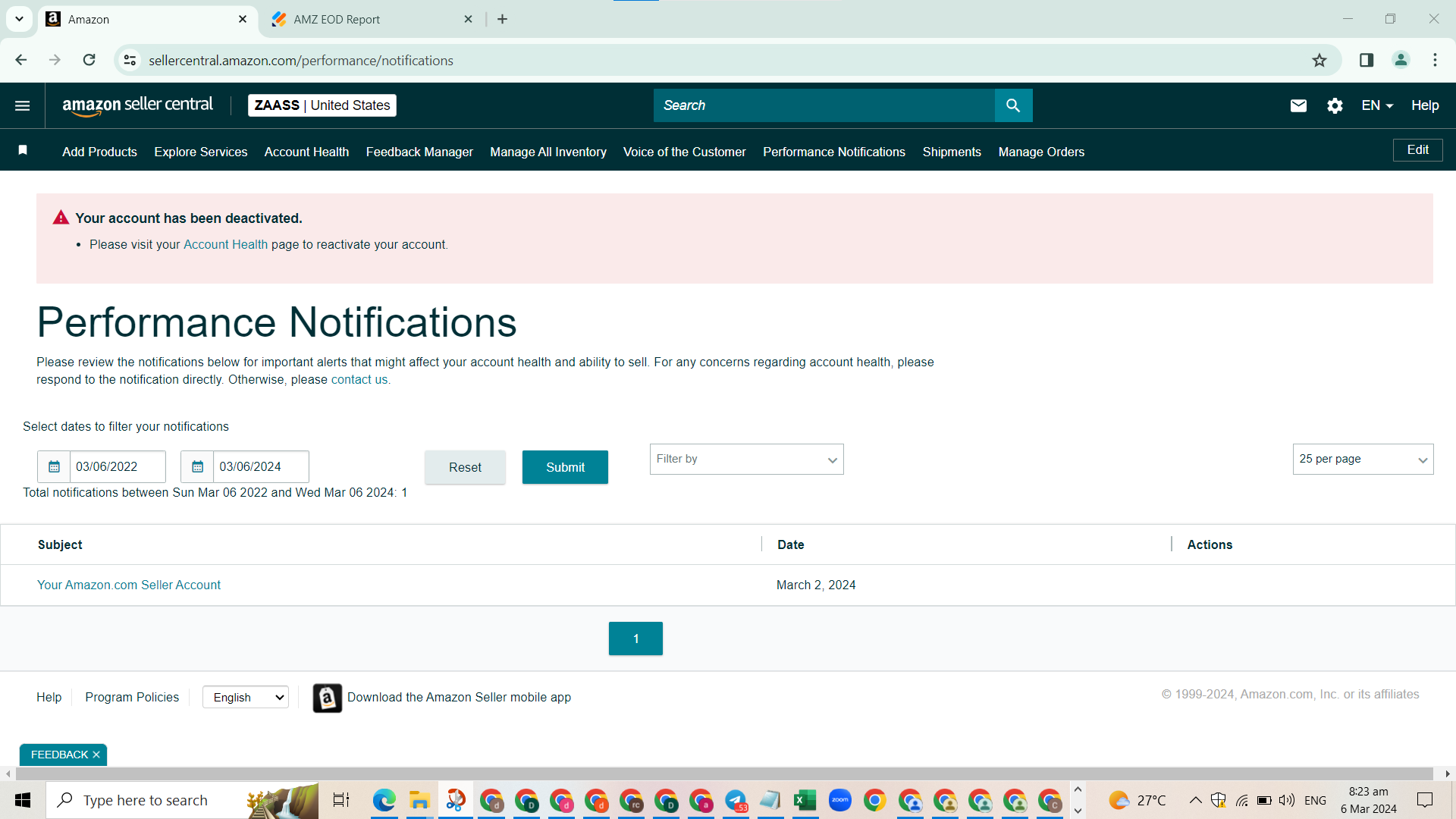The width and height of the screenshot is (1456, 819).
Task: Open the Chrome three-dot menu
Action: (1435, 60)
